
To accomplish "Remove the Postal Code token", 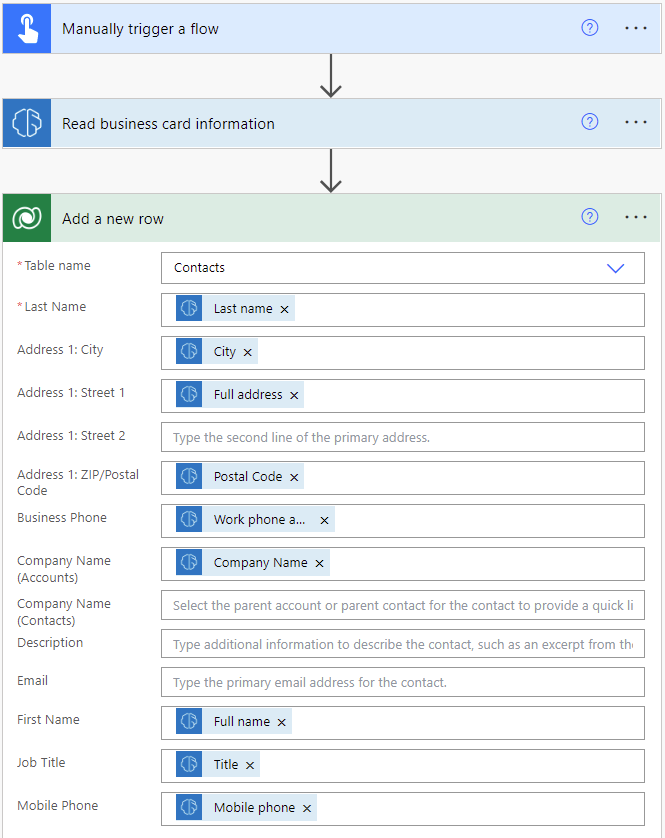I will pos(294,477).
